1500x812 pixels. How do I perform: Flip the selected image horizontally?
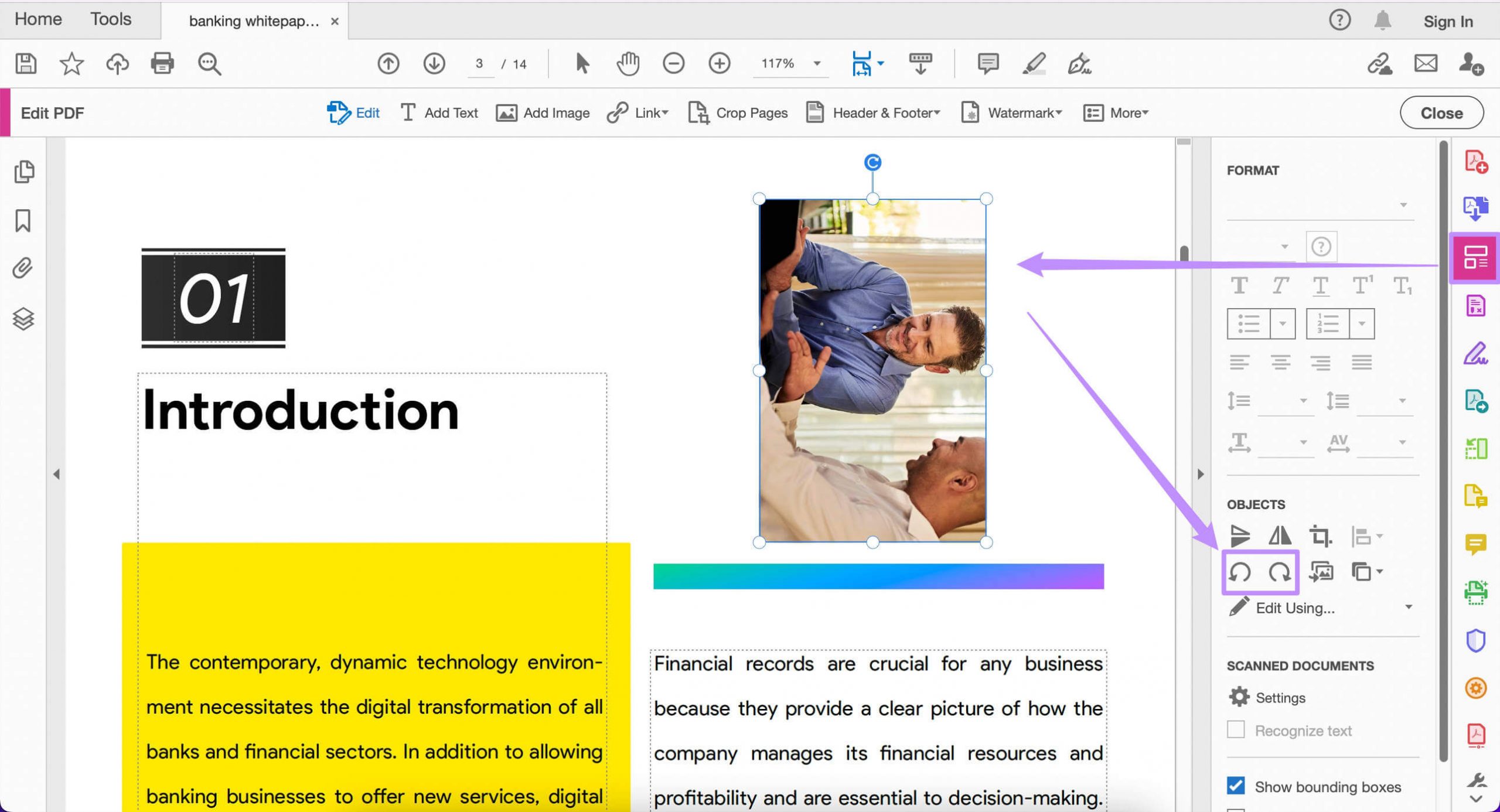tap(1280, 535)
